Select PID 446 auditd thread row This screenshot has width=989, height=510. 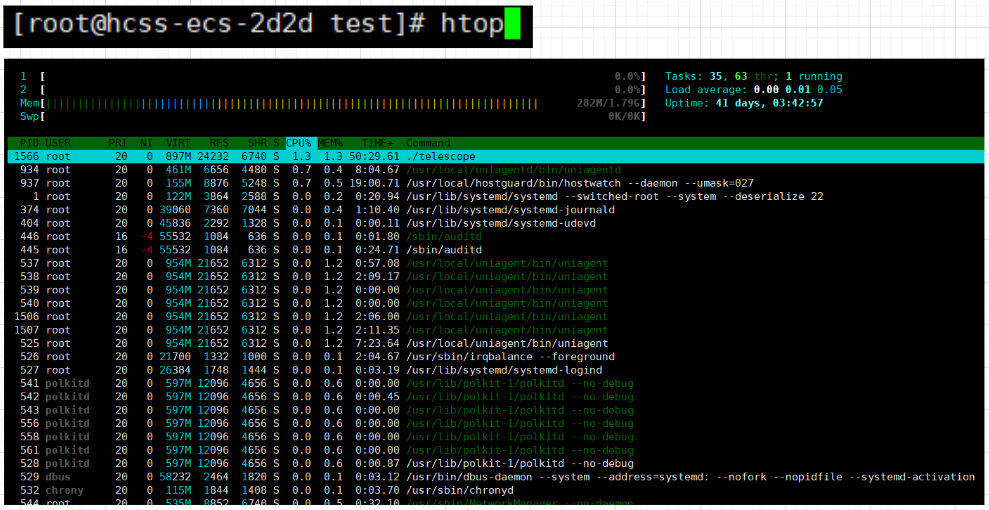(x=496, y=236)
